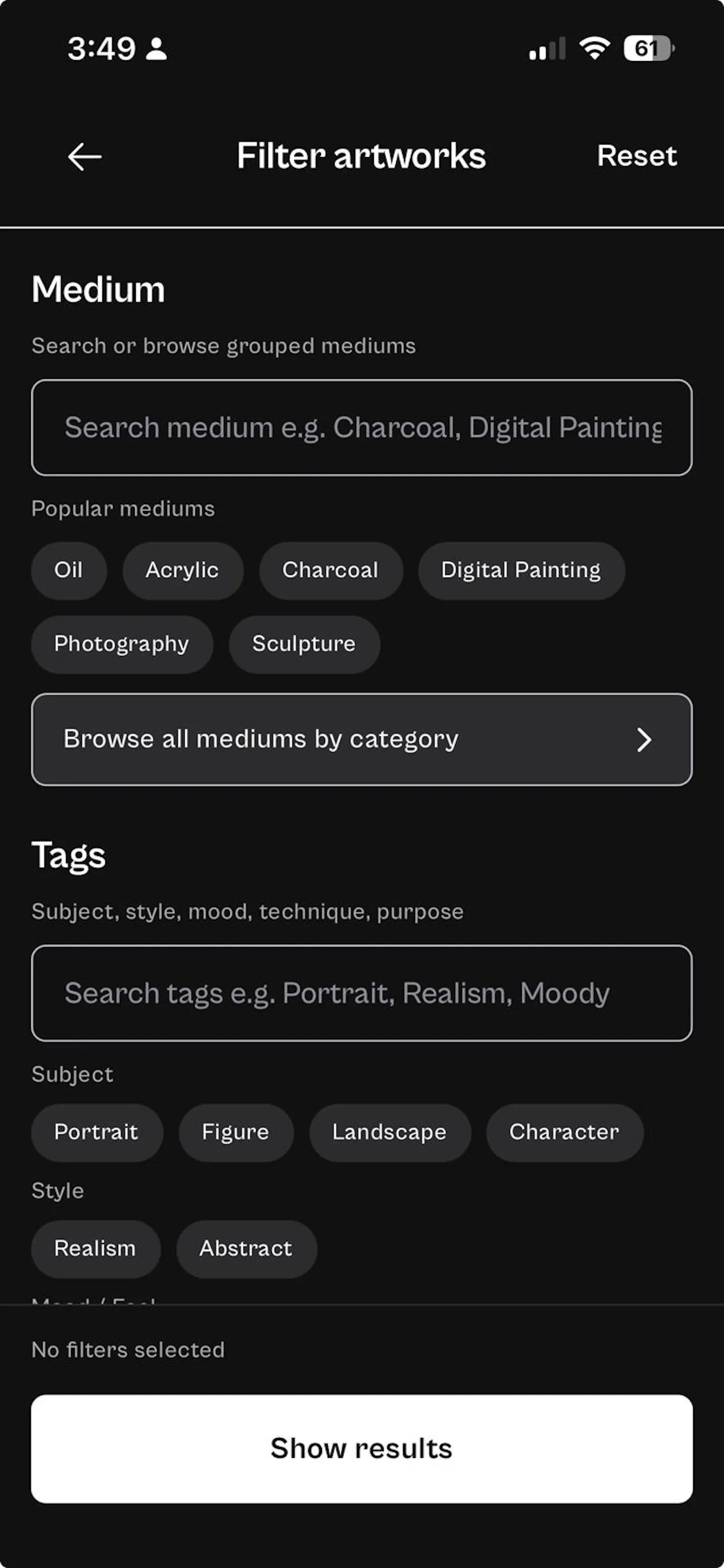Toggle the Sculpture medium chip
The image size is (724, 1568).
tap(304, 644)
